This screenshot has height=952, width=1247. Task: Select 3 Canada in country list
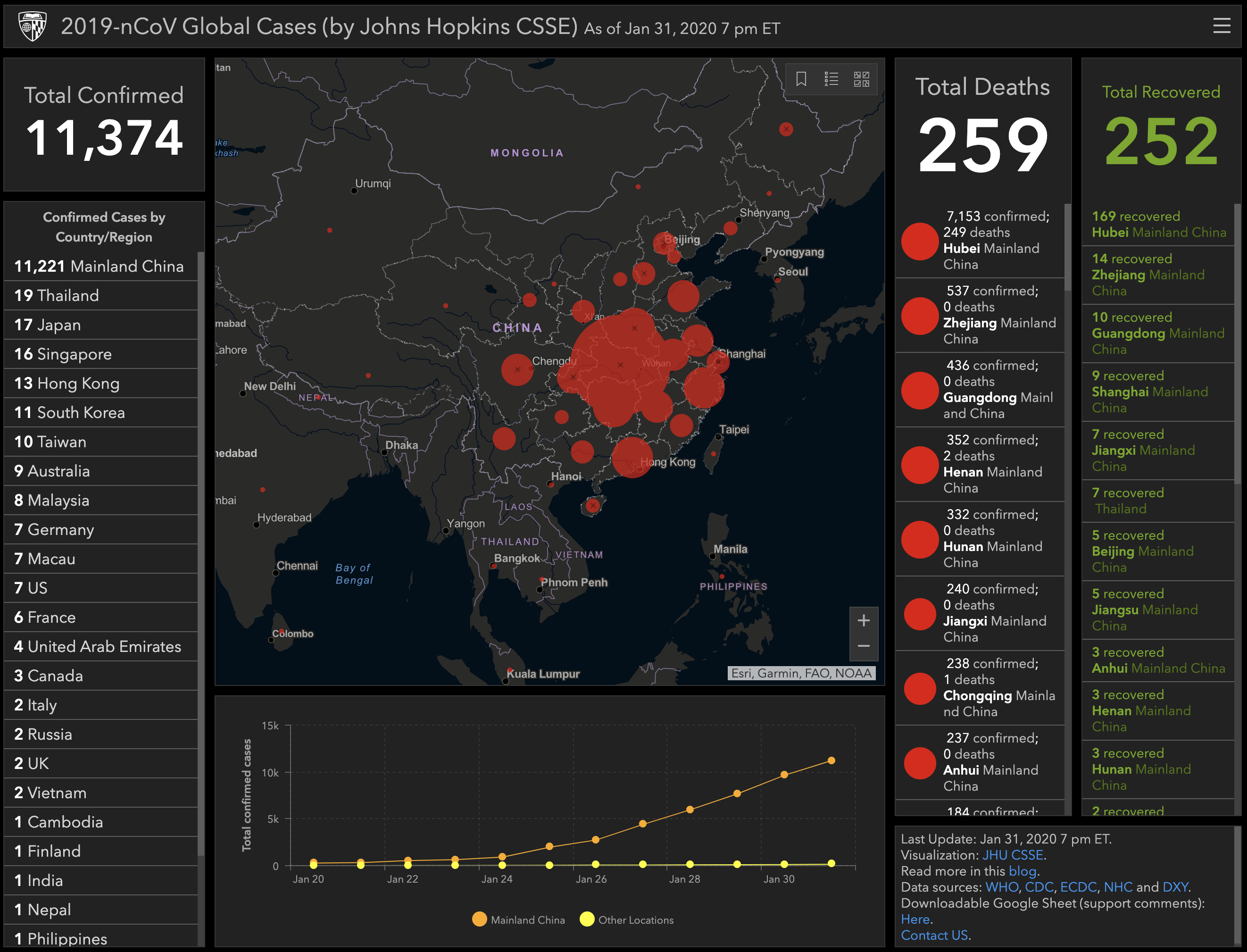[x=101, y=676]
